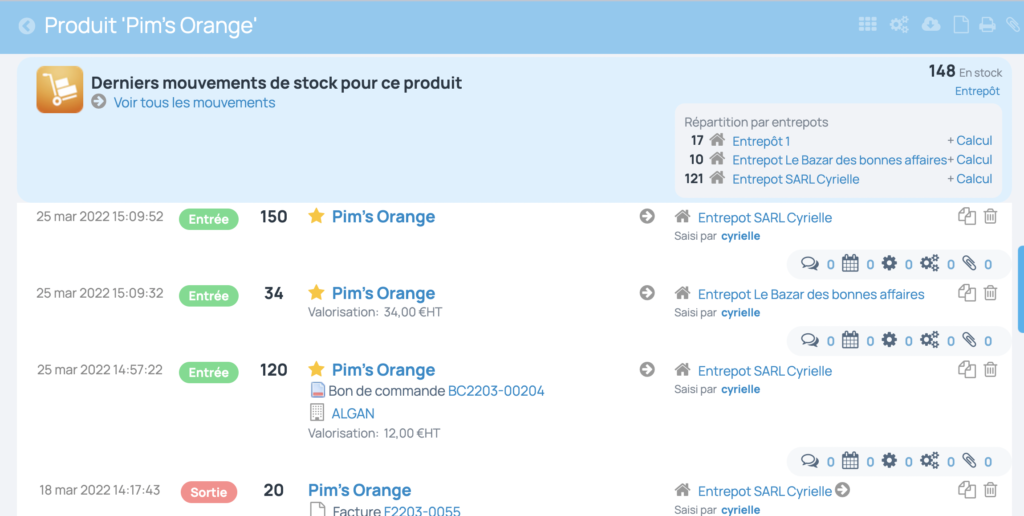The height and width of the screenshot is (516, 1024).
Task: Open order BC2203-00204 link
Action: pos(496,391)
